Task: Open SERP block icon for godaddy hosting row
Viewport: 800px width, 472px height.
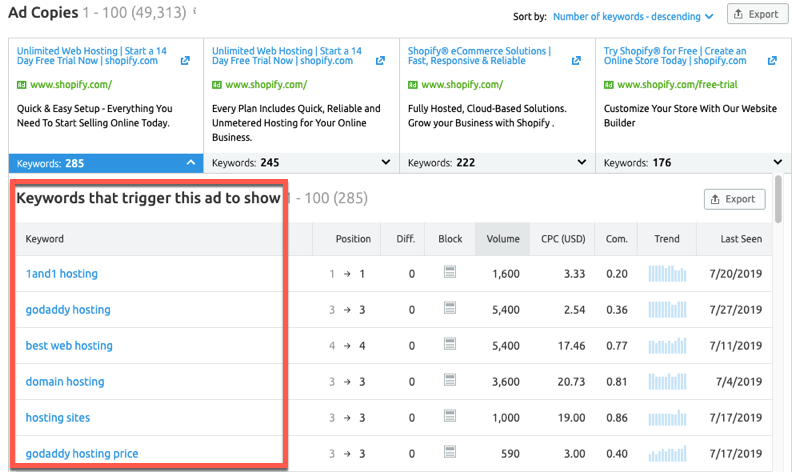Action: coord(450,309)
